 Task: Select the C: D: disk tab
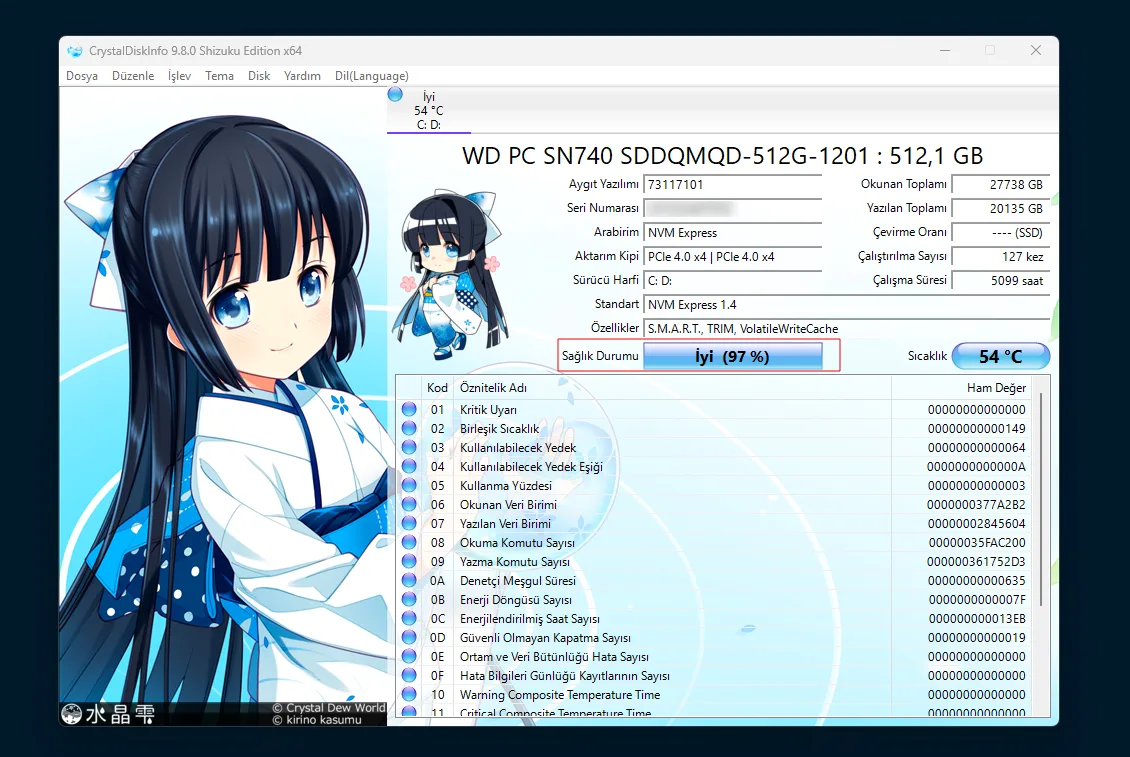[x=429, y=110]
